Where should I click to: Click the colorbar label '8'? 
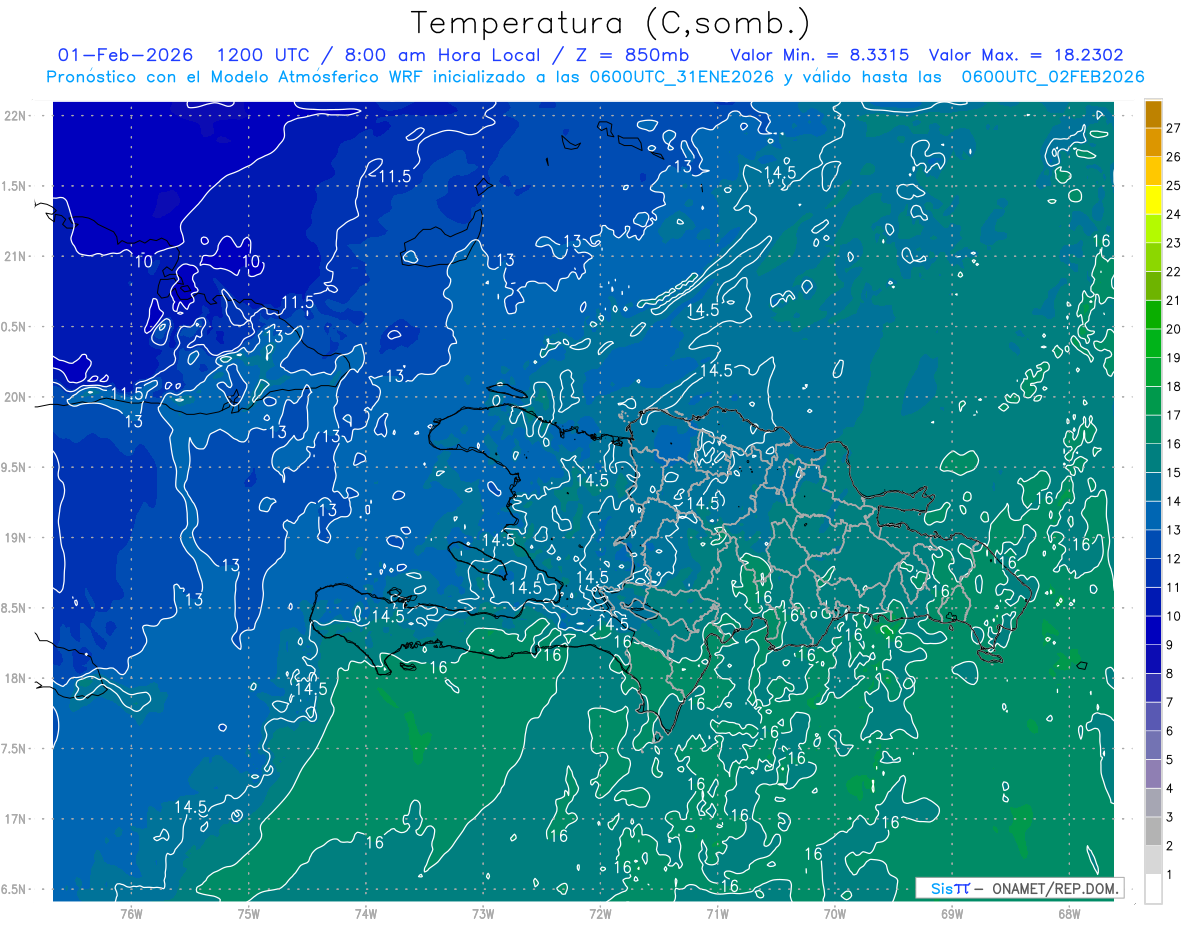pyautogui.click(x=1170, y=673)
